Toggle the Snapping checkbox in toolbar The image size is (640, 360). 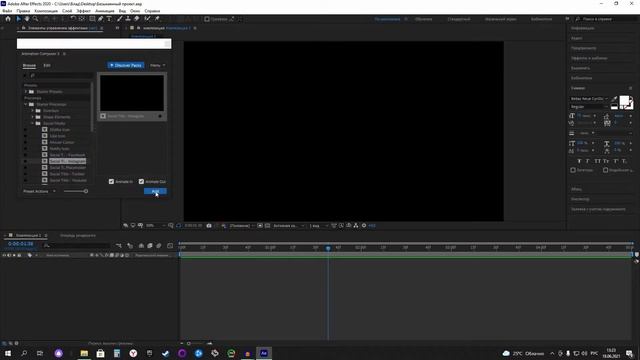(207, 19)
